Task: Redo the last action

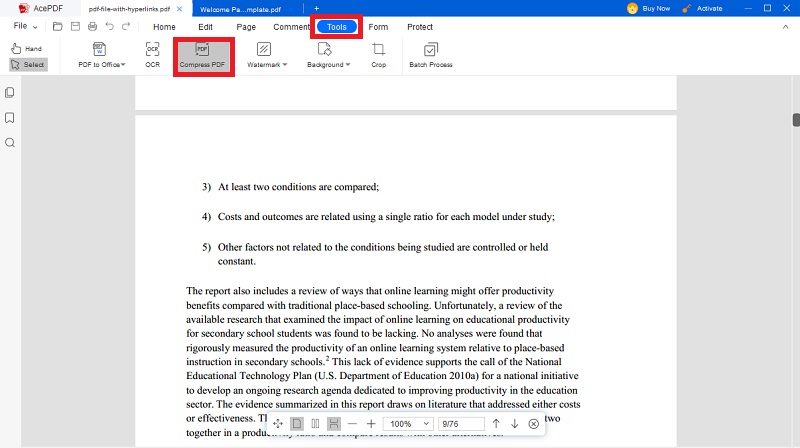Action: pyautogui.click(x=126, y=27)
